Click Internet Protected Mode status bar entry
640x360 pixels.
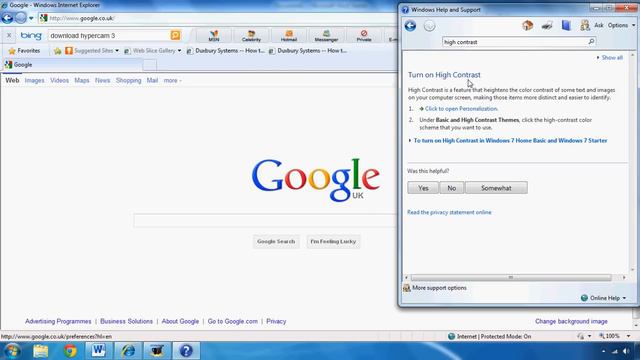pos(489,336)
